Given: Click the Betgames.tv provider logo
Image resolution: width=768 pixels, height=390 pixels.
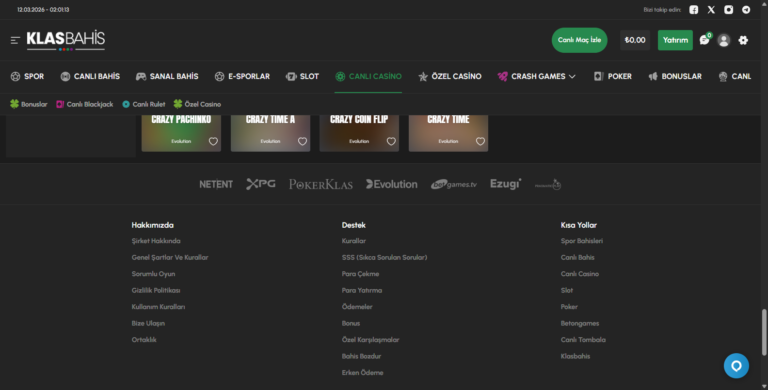Looking at the screenshot, I should [454, 184].
